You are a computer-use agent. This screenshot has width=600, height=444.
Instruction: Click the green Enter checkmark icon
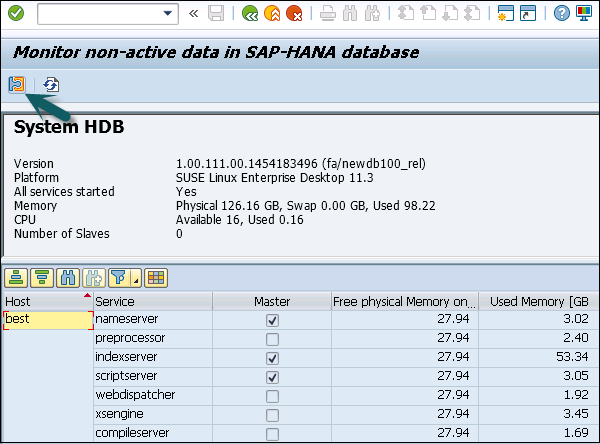[16, 14]
